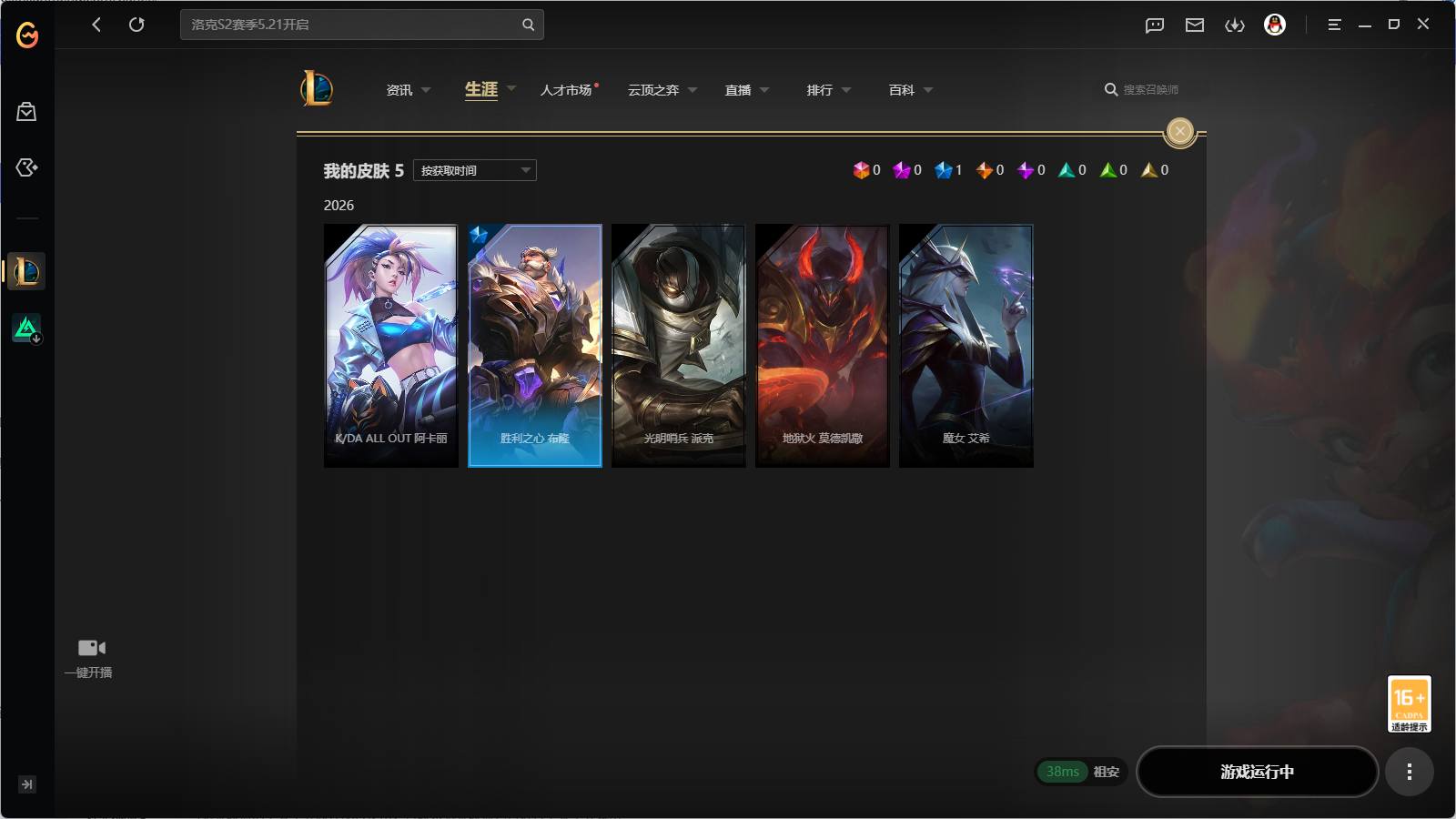Screen dimensions: 1456x819
Task: Click the gold triangle gem counter
Action: click(1149, 170)
